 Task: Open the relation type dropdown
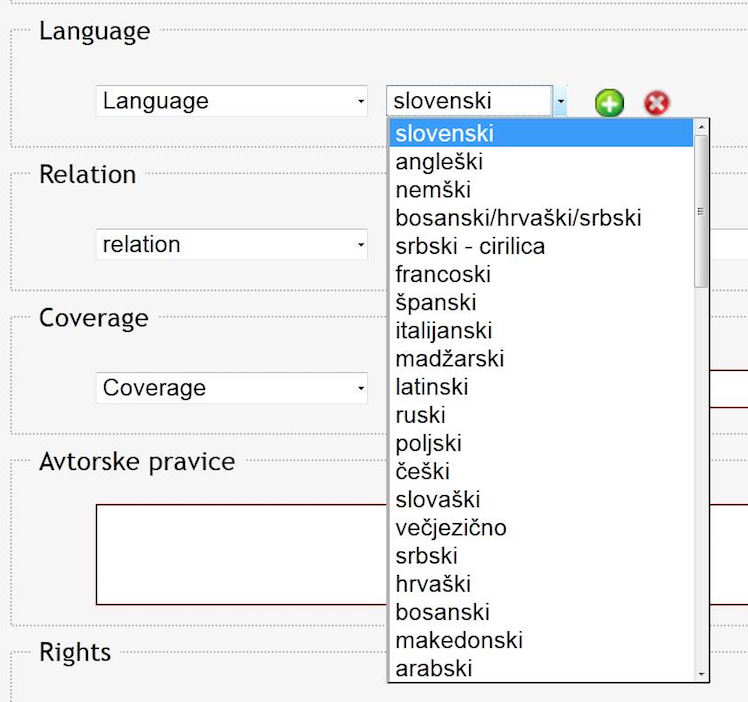coord(232,245)
